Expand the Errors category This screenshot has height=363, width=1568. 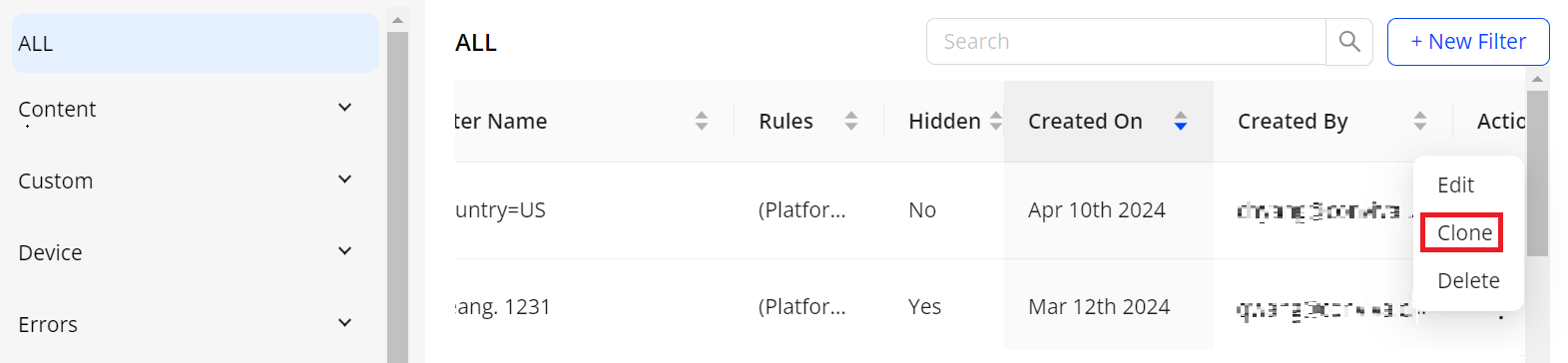[x=344, y=323]
